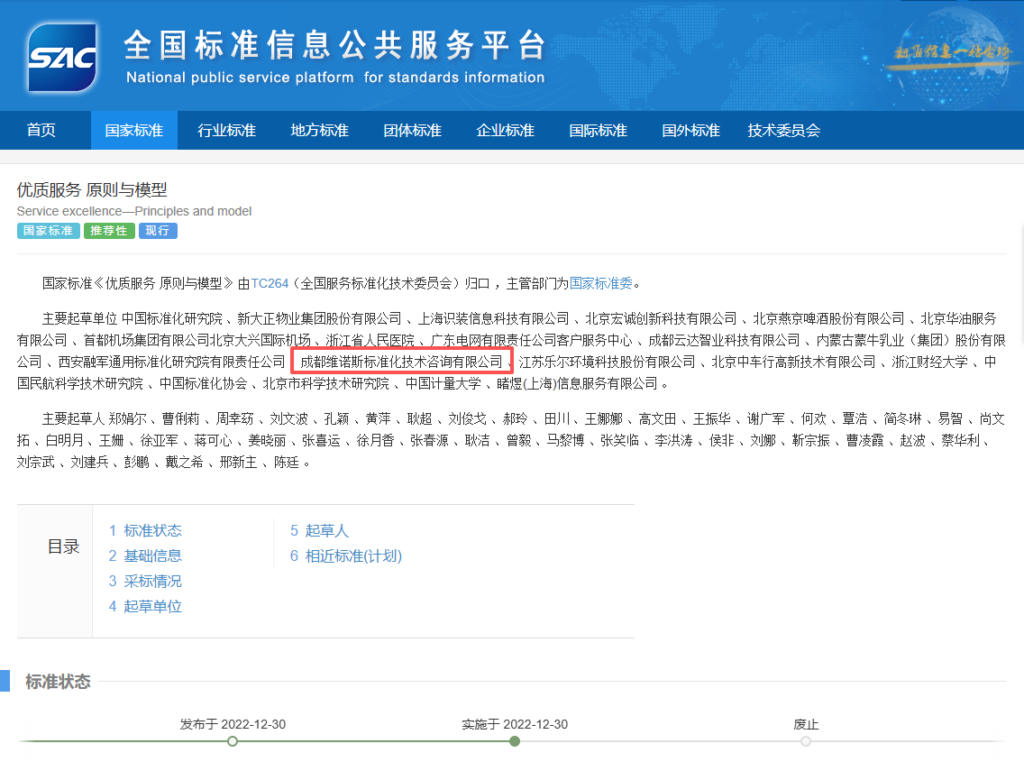Switch to the 团体标准 tab
Viewport: 1024px width, 771px height.
click(412, 131)
